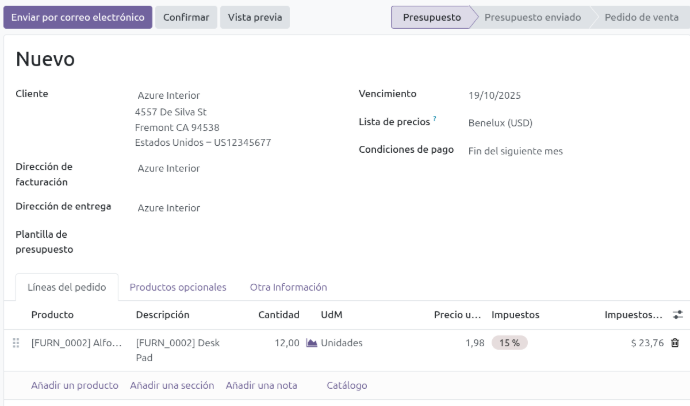Screen dimensions: 690x406
Task: Set status to Presupuesto enviado
Action: (x=532, y=18)
